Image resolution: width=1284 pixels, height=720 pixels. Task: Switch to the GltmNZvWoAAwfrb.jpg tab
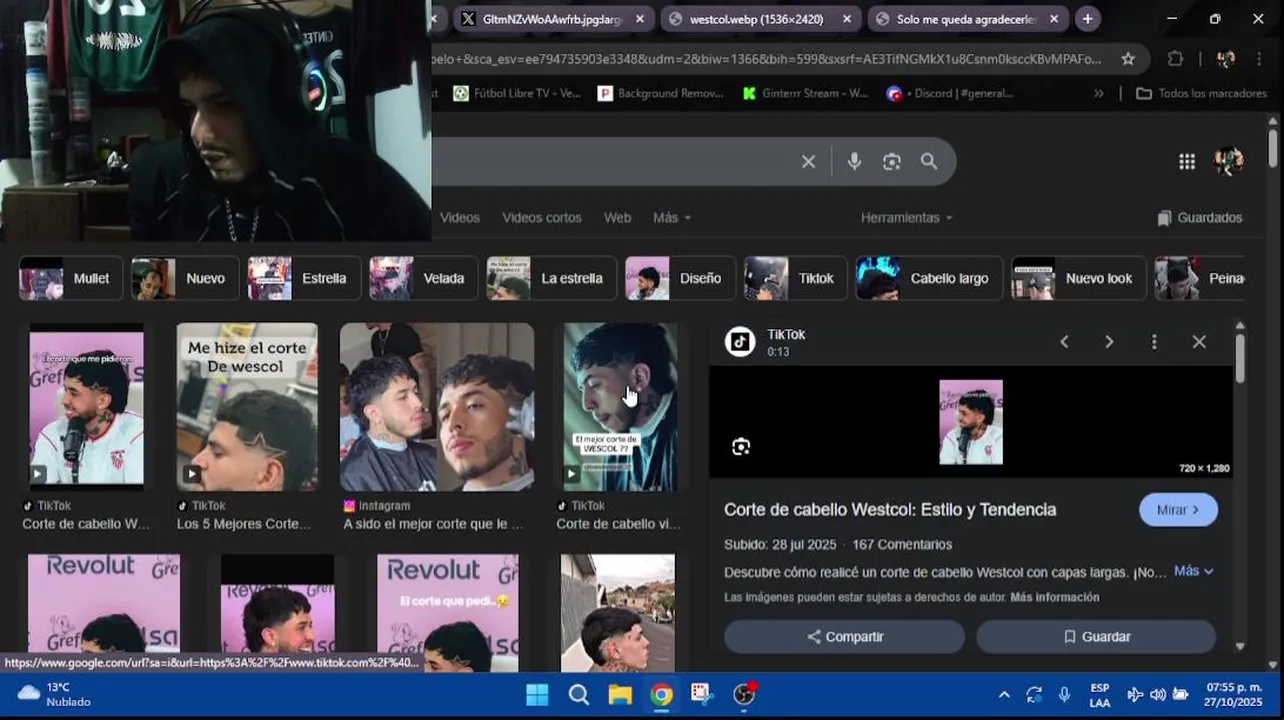coord(552,19)
